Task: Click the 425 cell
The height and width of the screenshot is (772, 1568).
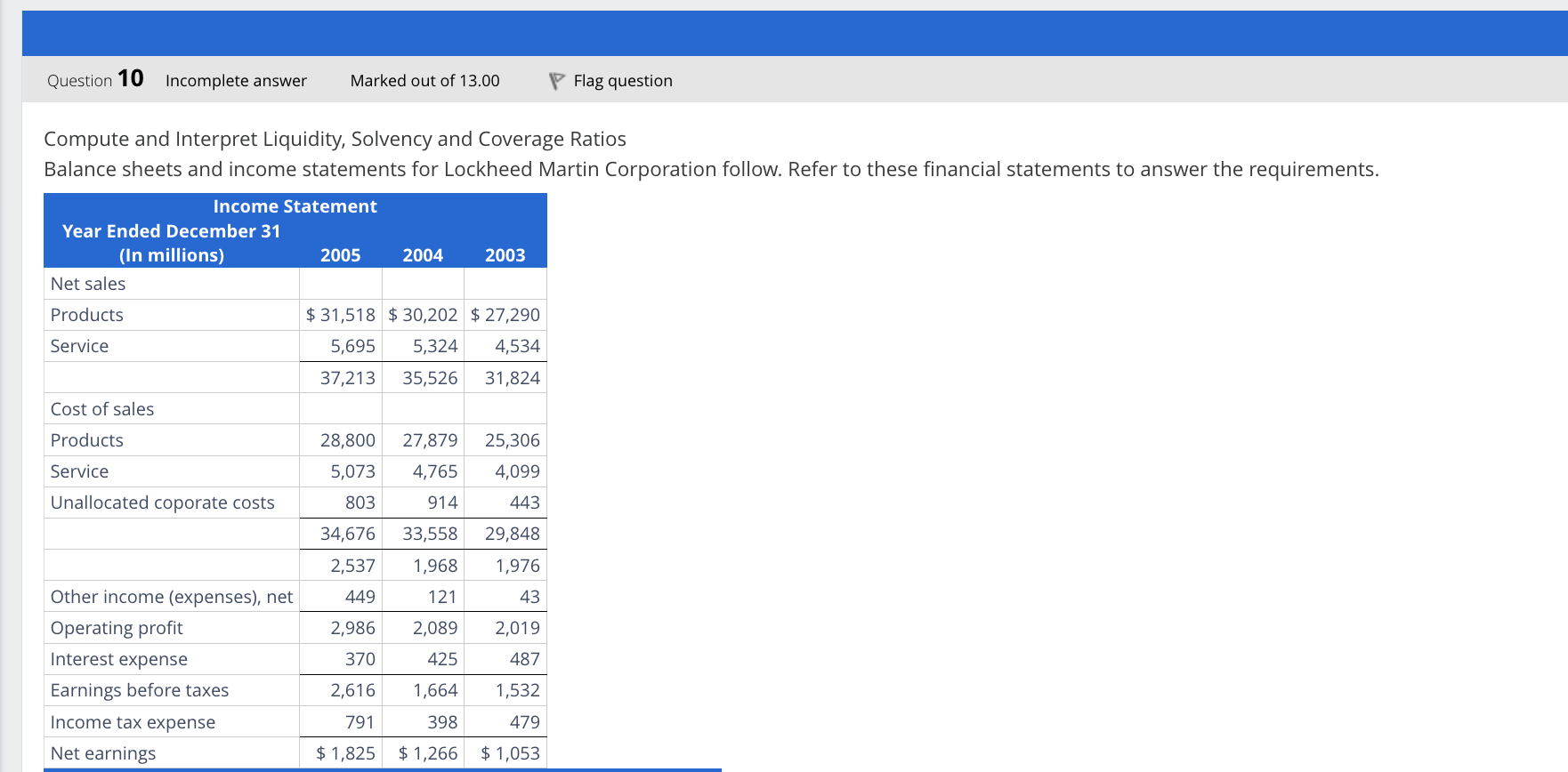Action: (423, 659)
